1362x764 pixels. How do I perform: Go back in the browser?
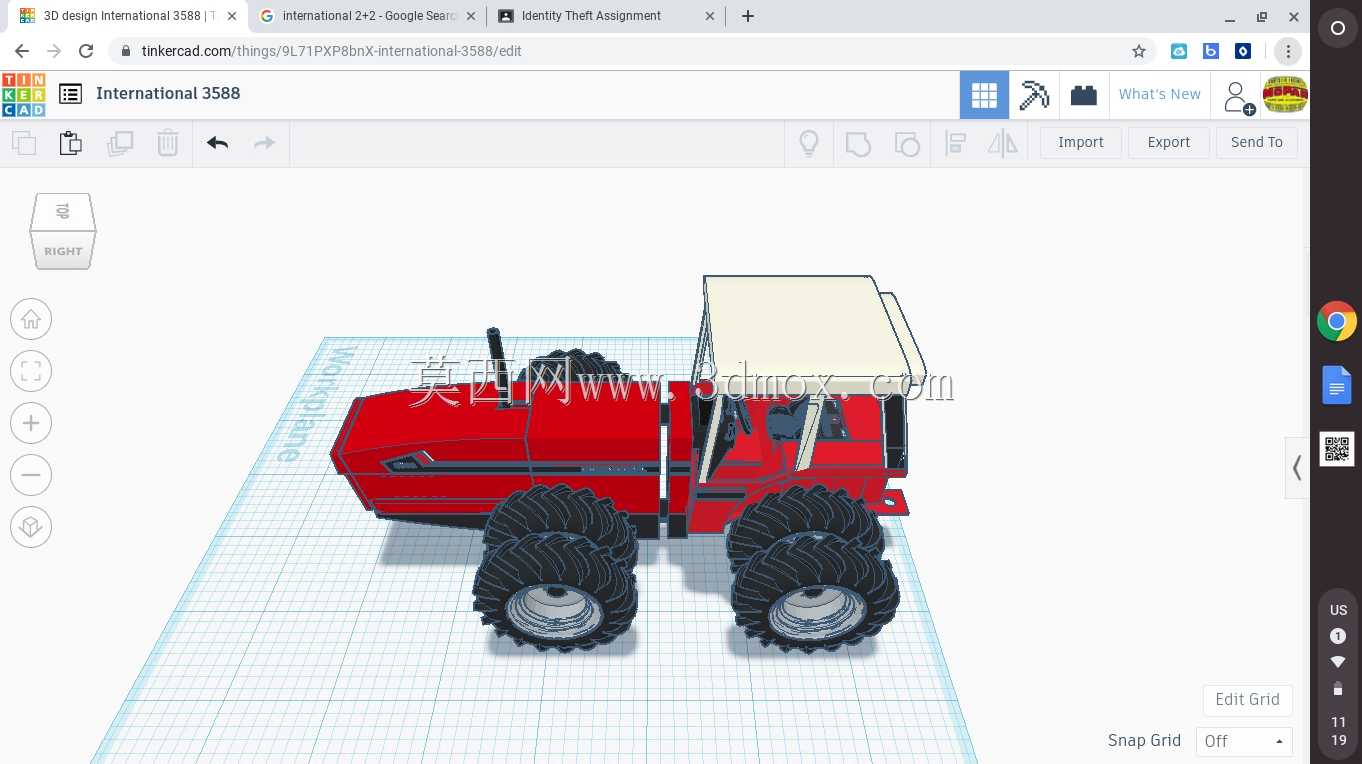[22, 51]
